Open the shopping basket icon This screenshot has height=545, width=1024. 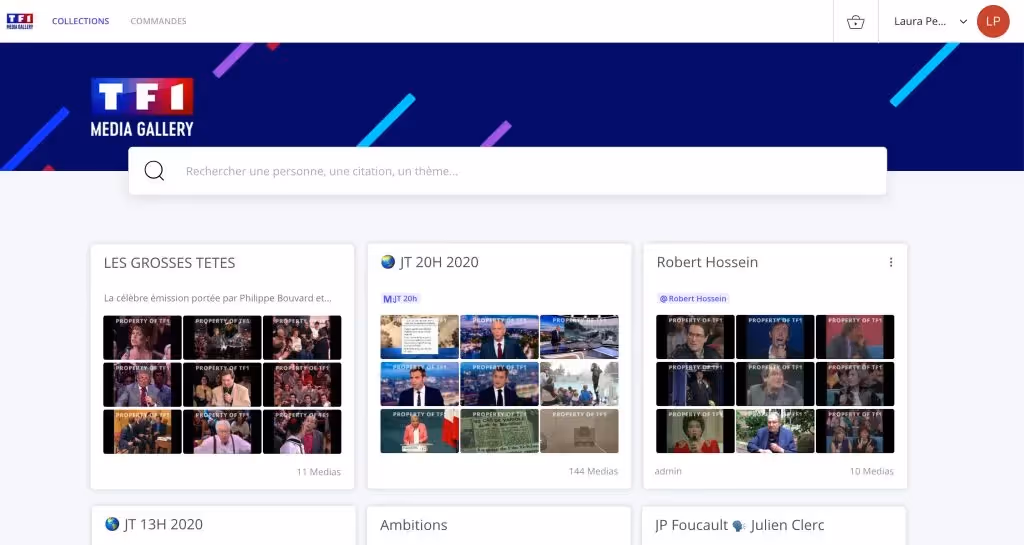coord(856,22)
